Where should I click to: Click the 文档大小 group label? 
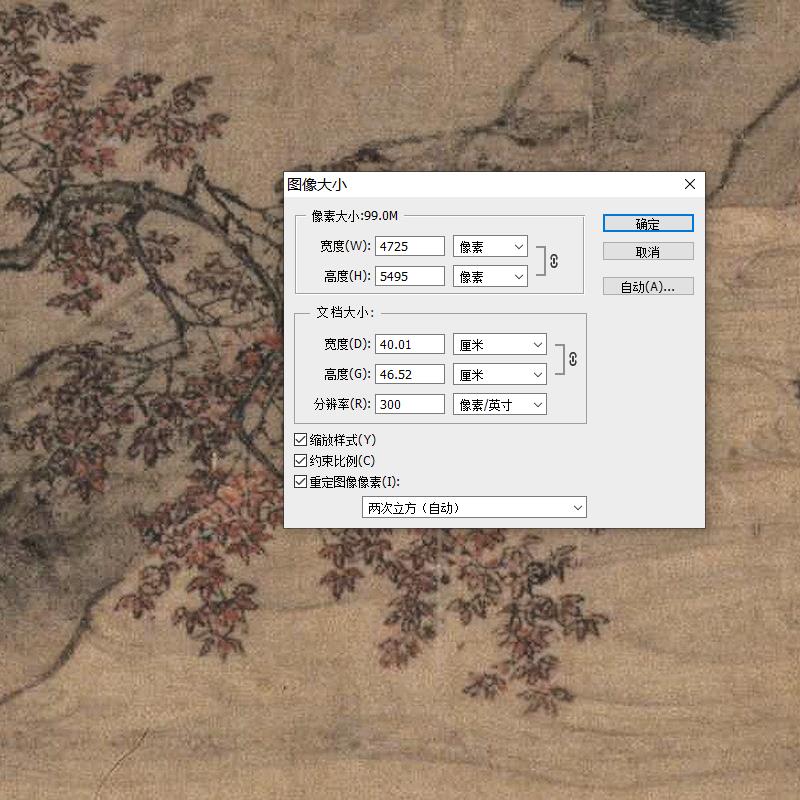345,312
